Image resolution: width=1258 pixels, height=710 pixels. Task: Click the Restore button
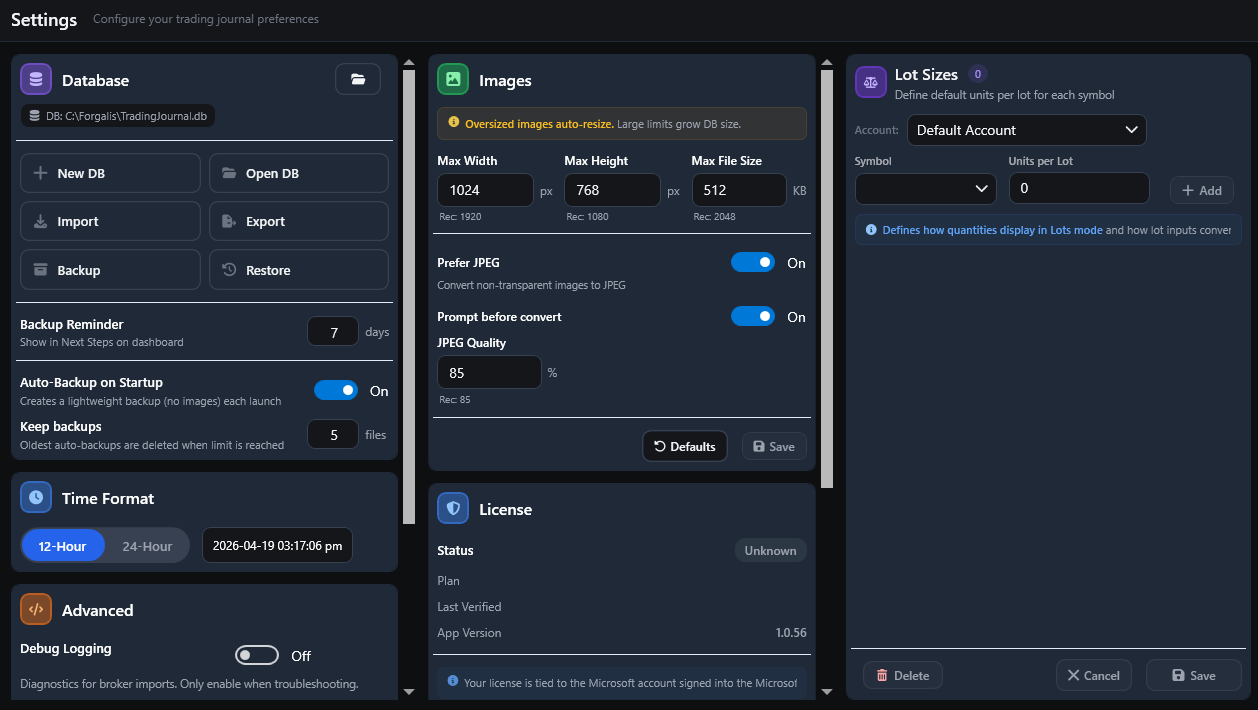(x=299, y=270)
